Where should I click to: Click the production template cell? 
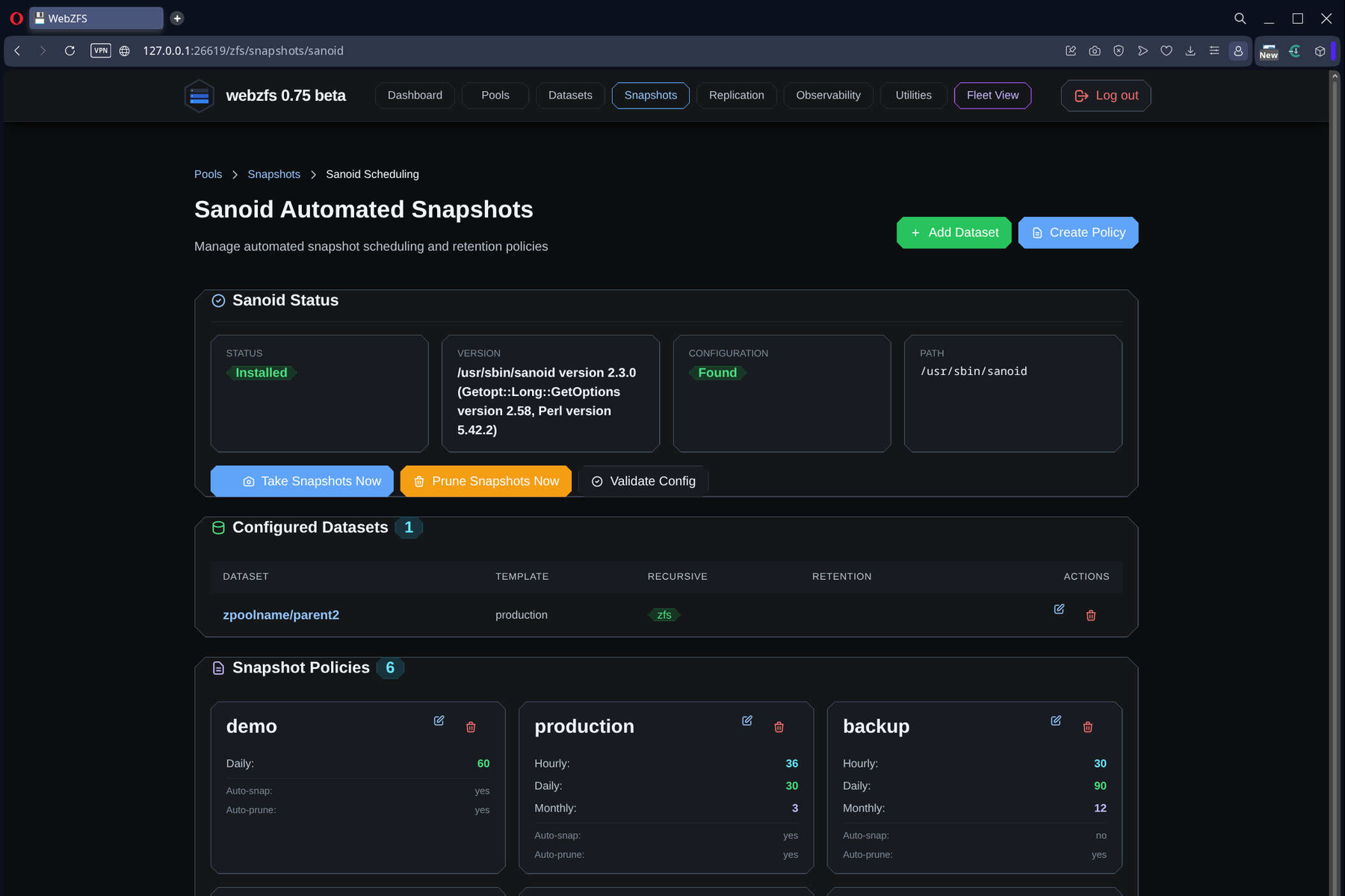(522, 615)
